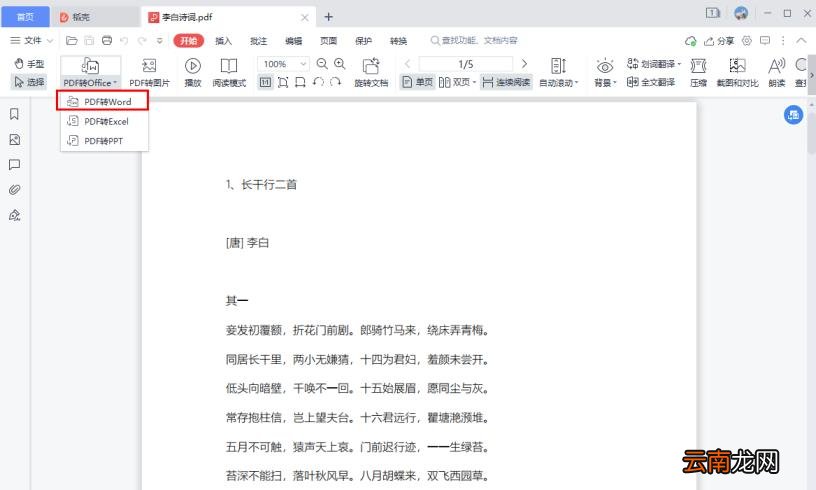The height and width of the screenshot is (490, 816).
Task: Open the bookmark panel in left sidebar
Action: (15, 114)
